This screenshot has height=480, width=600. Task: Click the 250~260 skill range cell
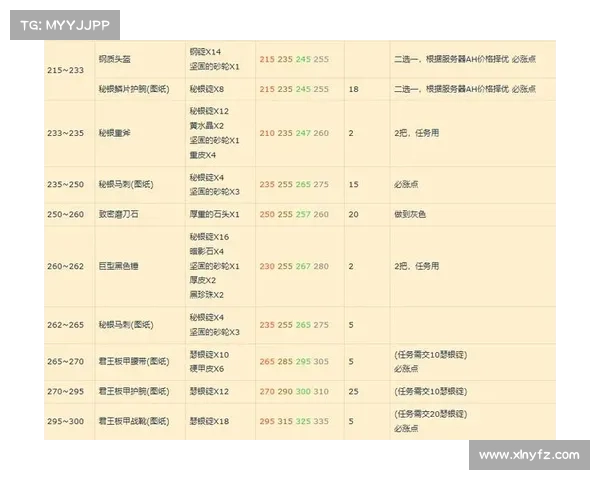point(67,215)
